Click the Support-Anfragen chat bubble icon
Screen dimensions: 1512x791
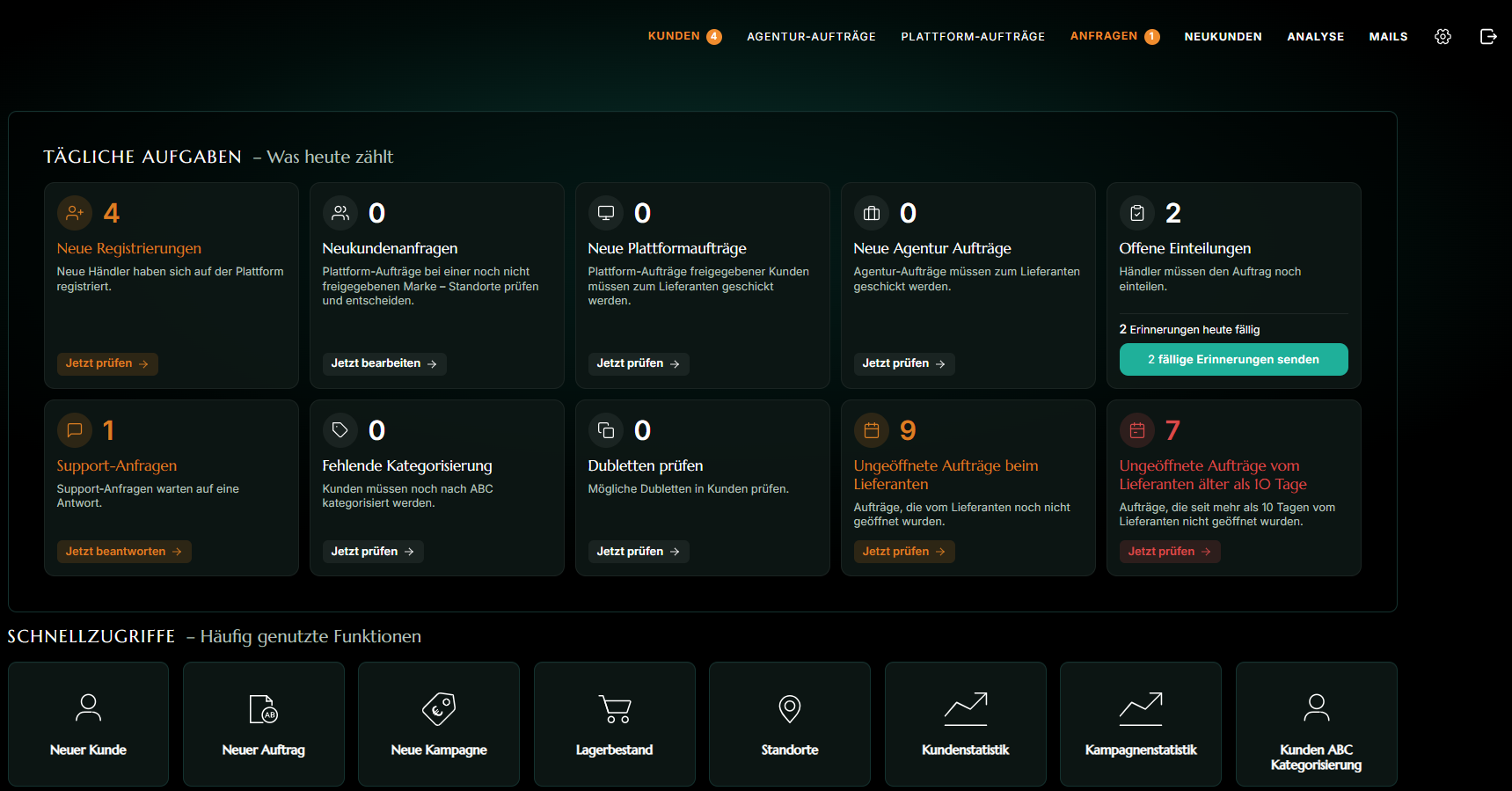click(75, 430)
